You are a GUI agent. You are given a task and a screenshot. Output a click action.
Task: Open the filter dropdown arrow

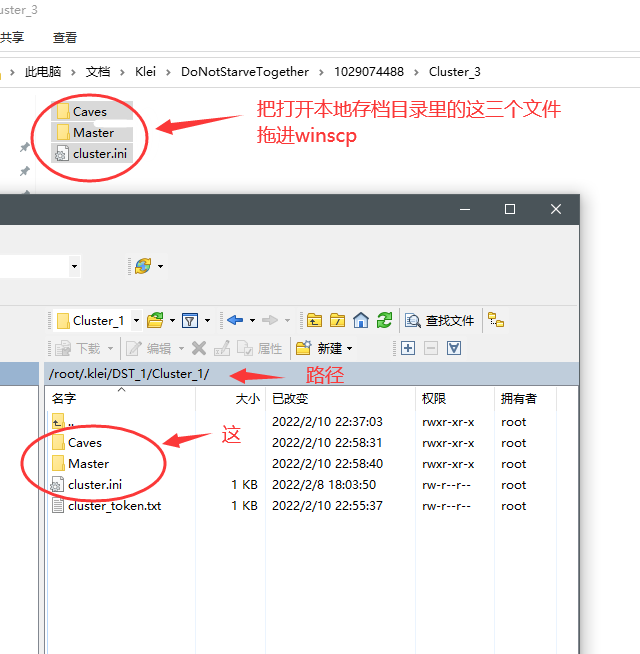207,321
